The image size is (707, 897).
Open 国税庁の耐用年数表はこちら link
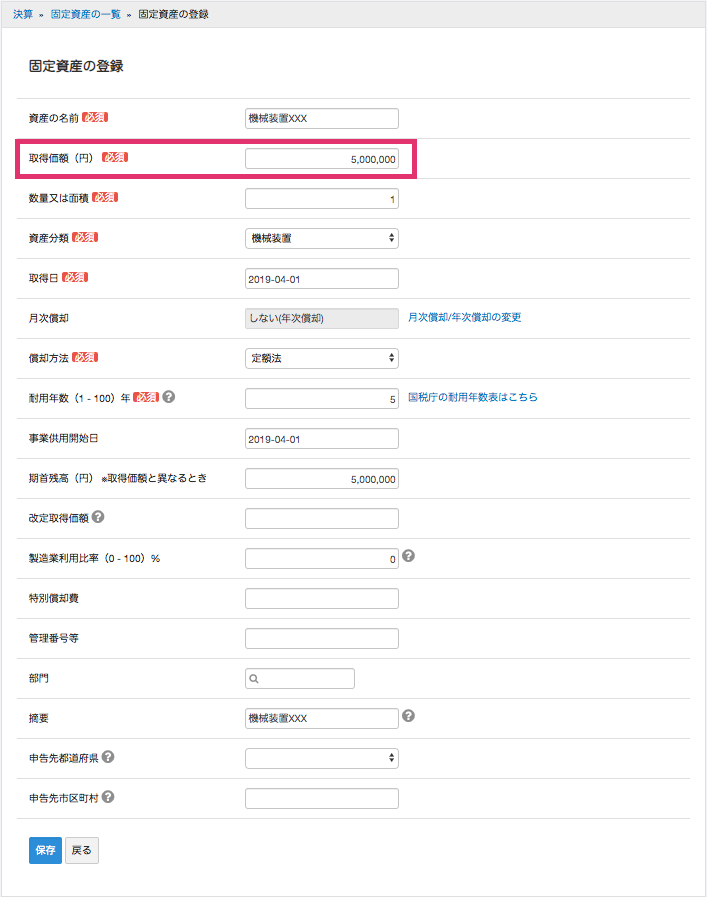click(x=472, y=397)
